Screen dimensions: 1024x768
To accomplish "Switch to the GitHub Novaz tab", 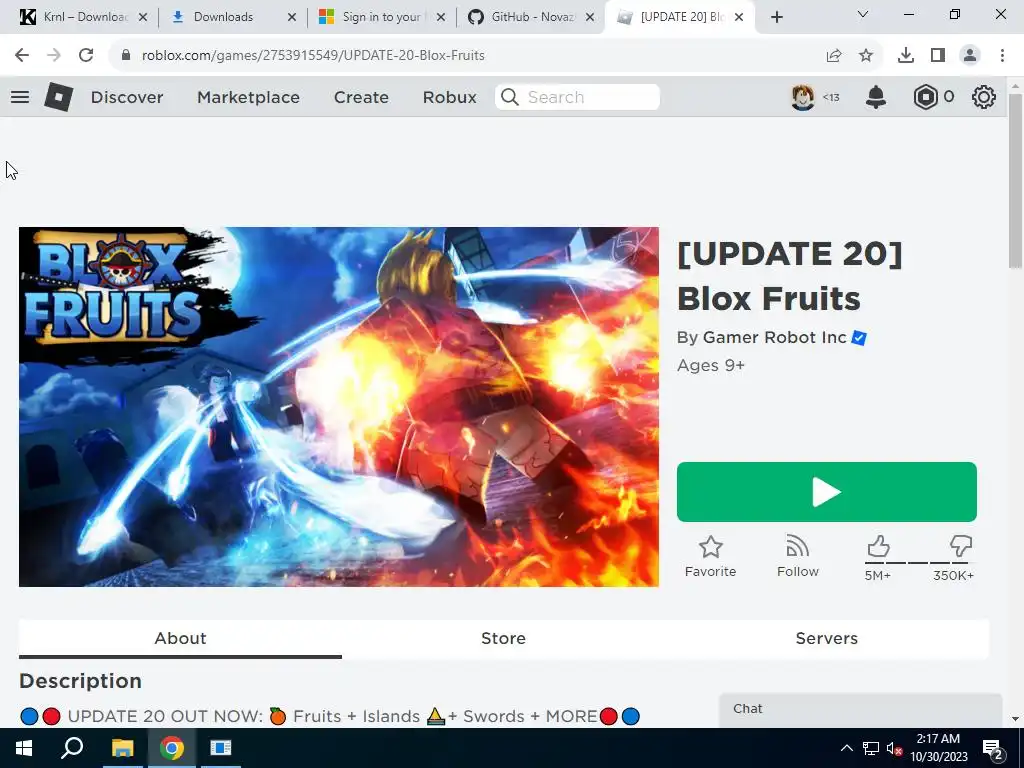I will tap(530, 17).
